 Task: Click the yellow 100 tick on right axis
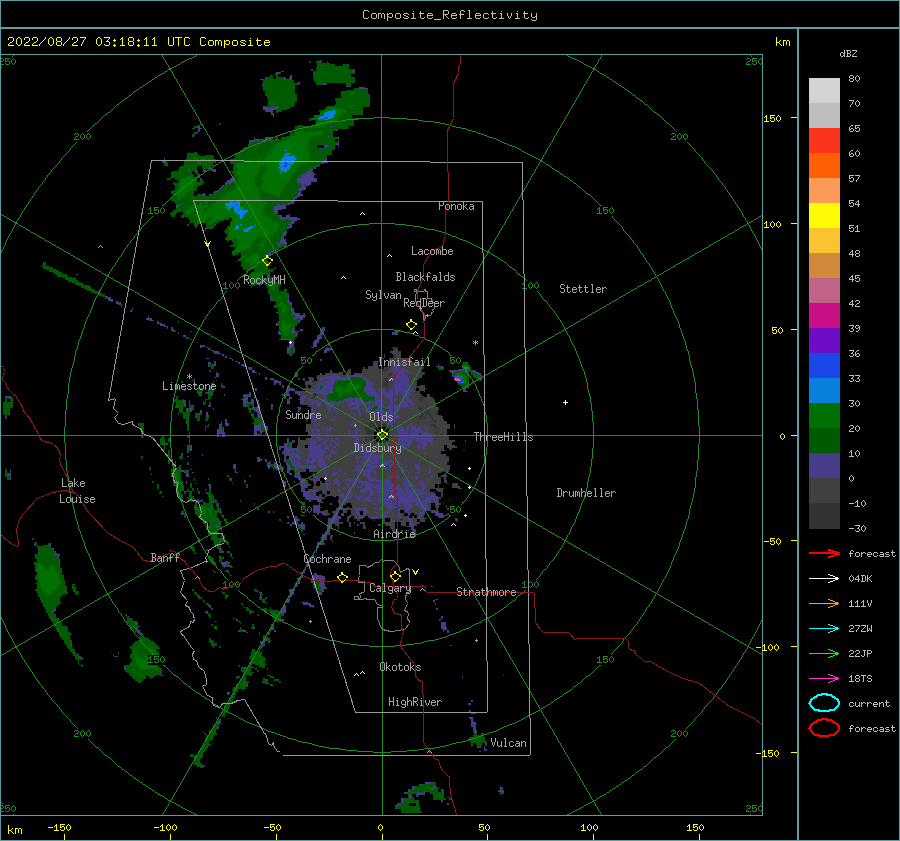pos(772,224)
